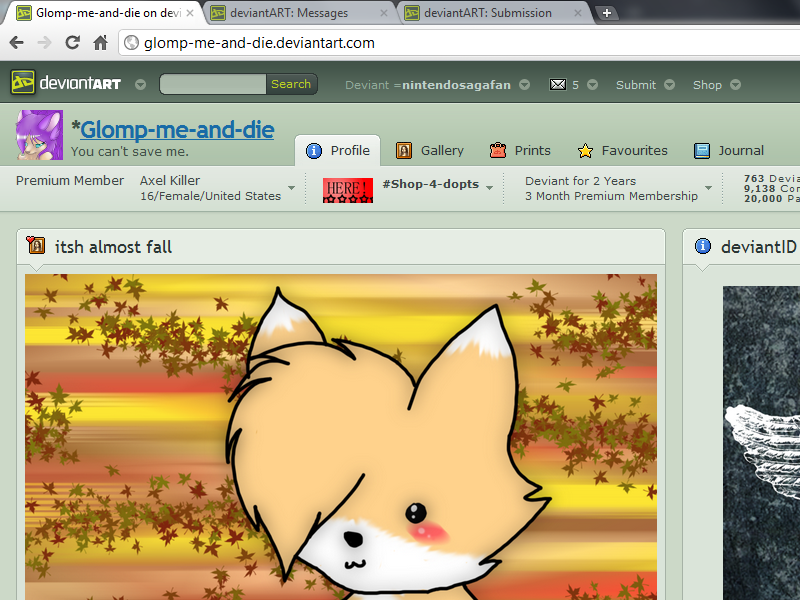
Task: Click the Submit link
Action: (636, 85)
